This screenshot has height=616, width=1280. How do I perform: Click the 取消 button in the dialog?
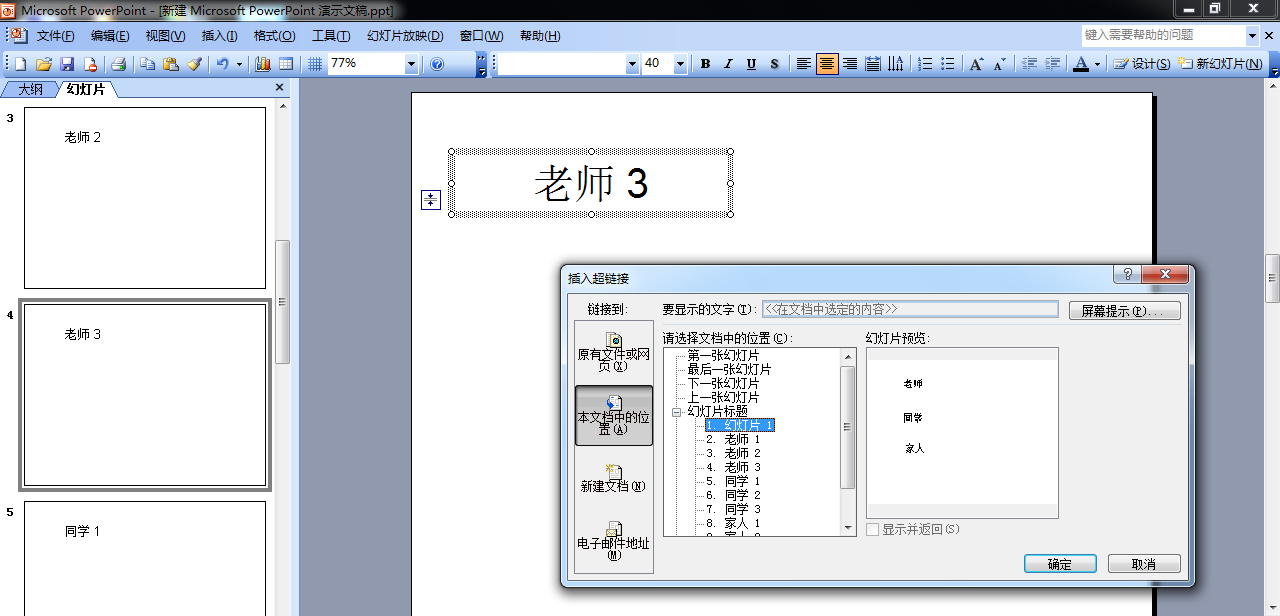coord(1144,564)
